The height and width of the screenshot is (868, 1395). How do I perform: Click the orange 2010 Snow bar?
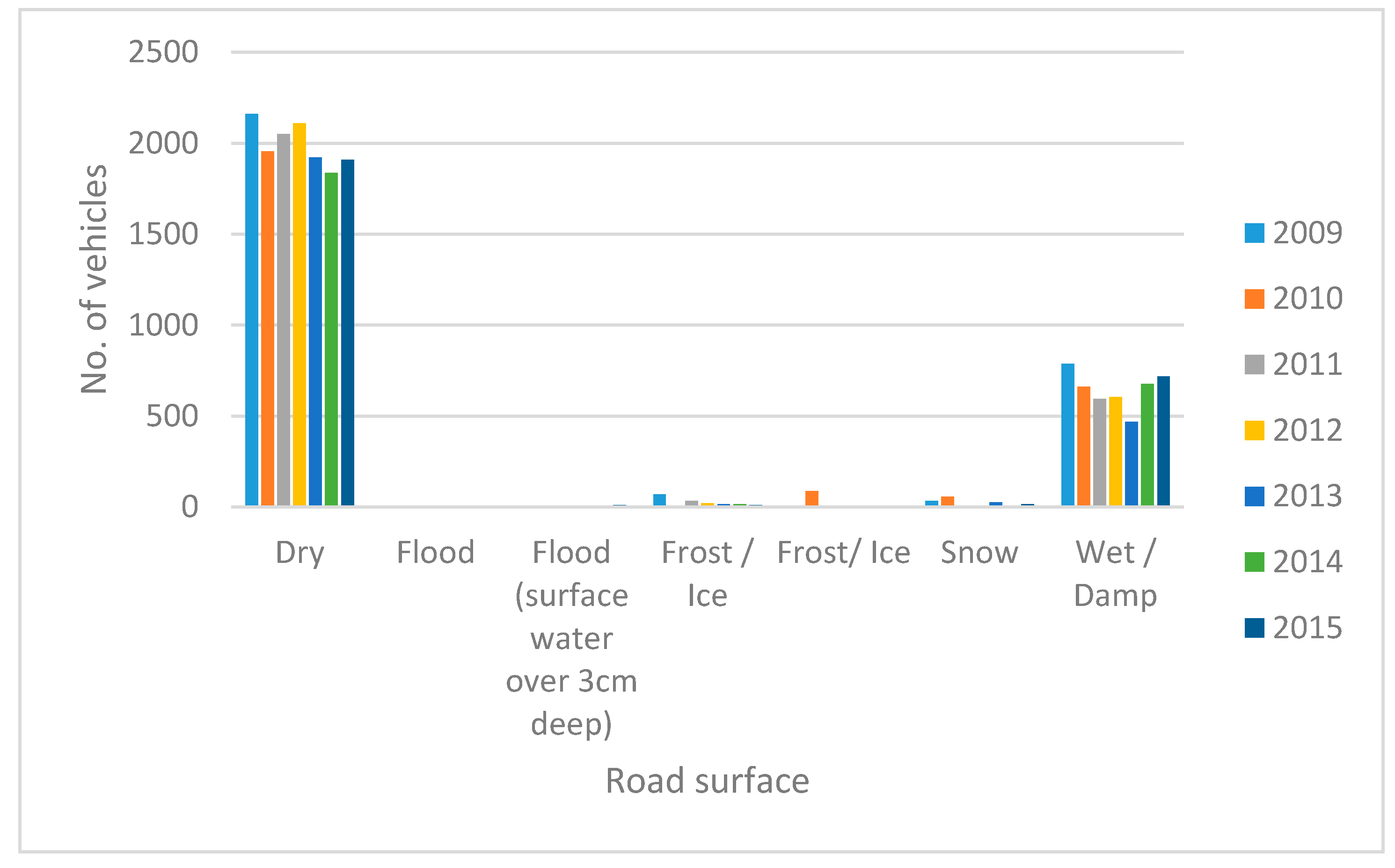(947, 501)
